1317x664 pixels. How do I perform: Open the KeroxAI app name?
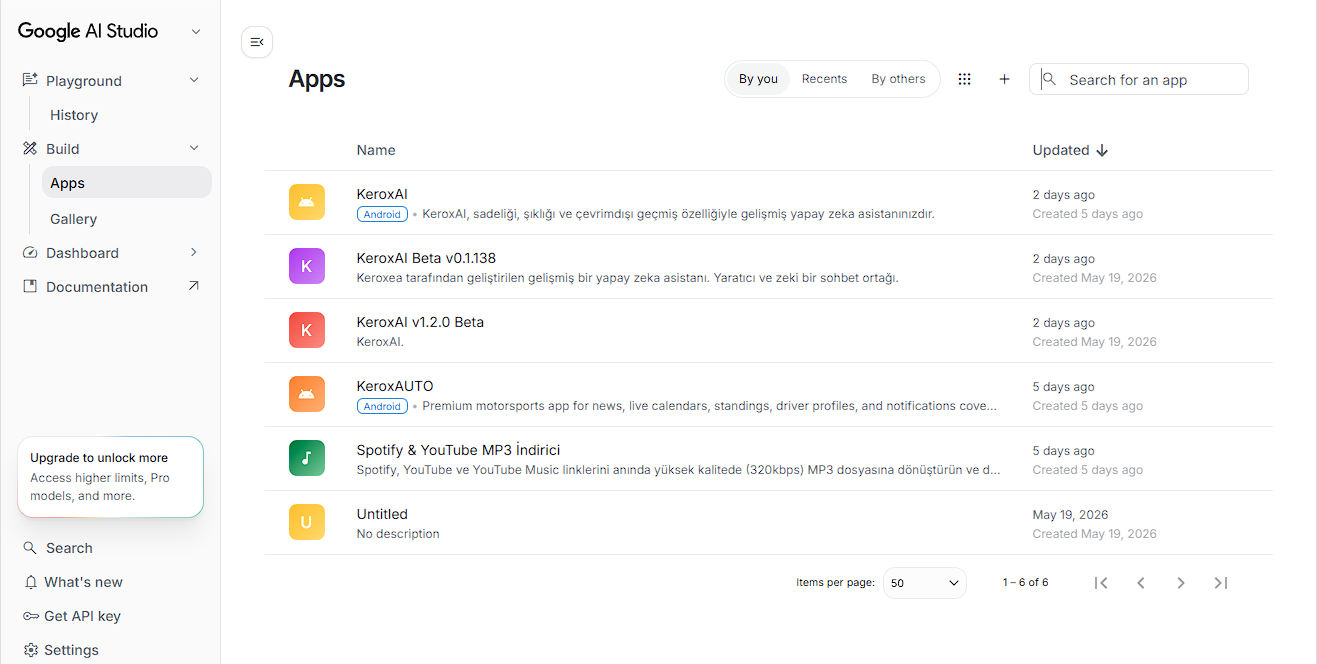pyautogui.click(x=382, y=194)
